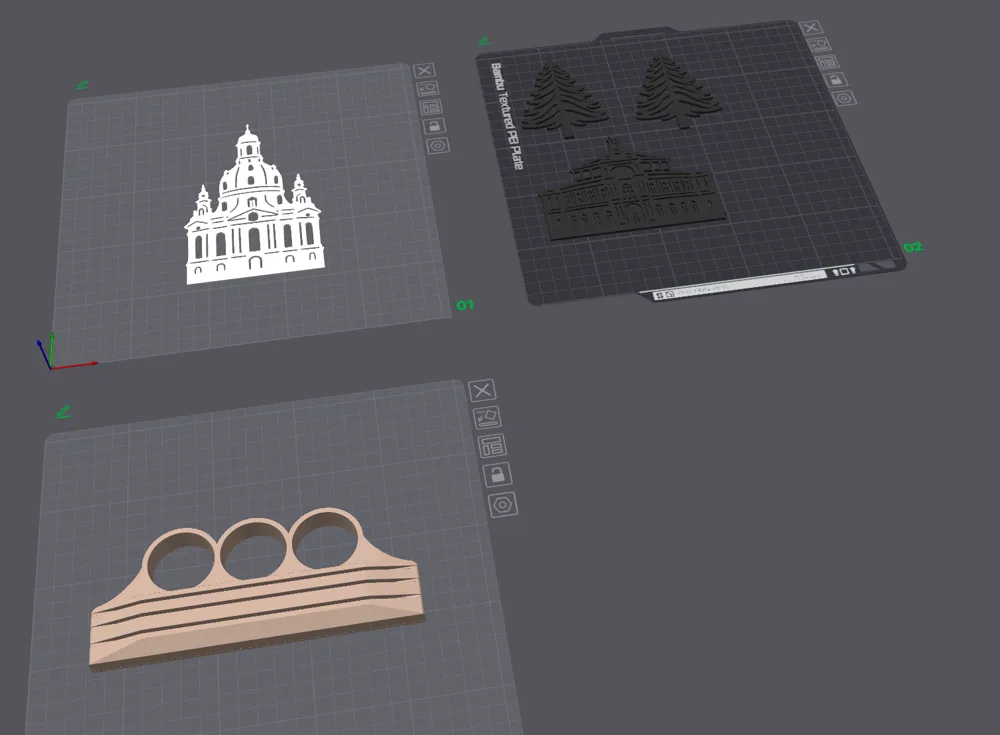
Task: Click the Bambu Textured PEI Plate label
Action: pyautogui.click(x=507, y=116)
